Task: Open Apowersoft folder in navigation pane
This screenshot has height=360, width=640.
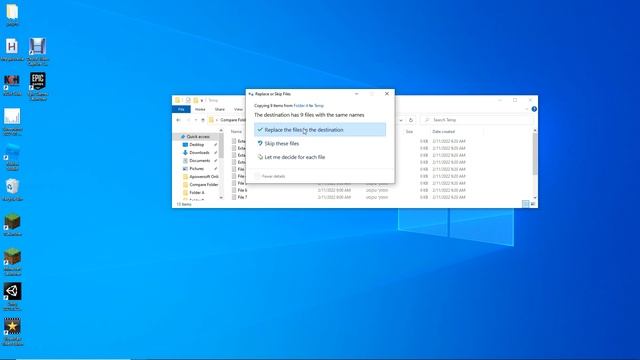Action: 203,177
